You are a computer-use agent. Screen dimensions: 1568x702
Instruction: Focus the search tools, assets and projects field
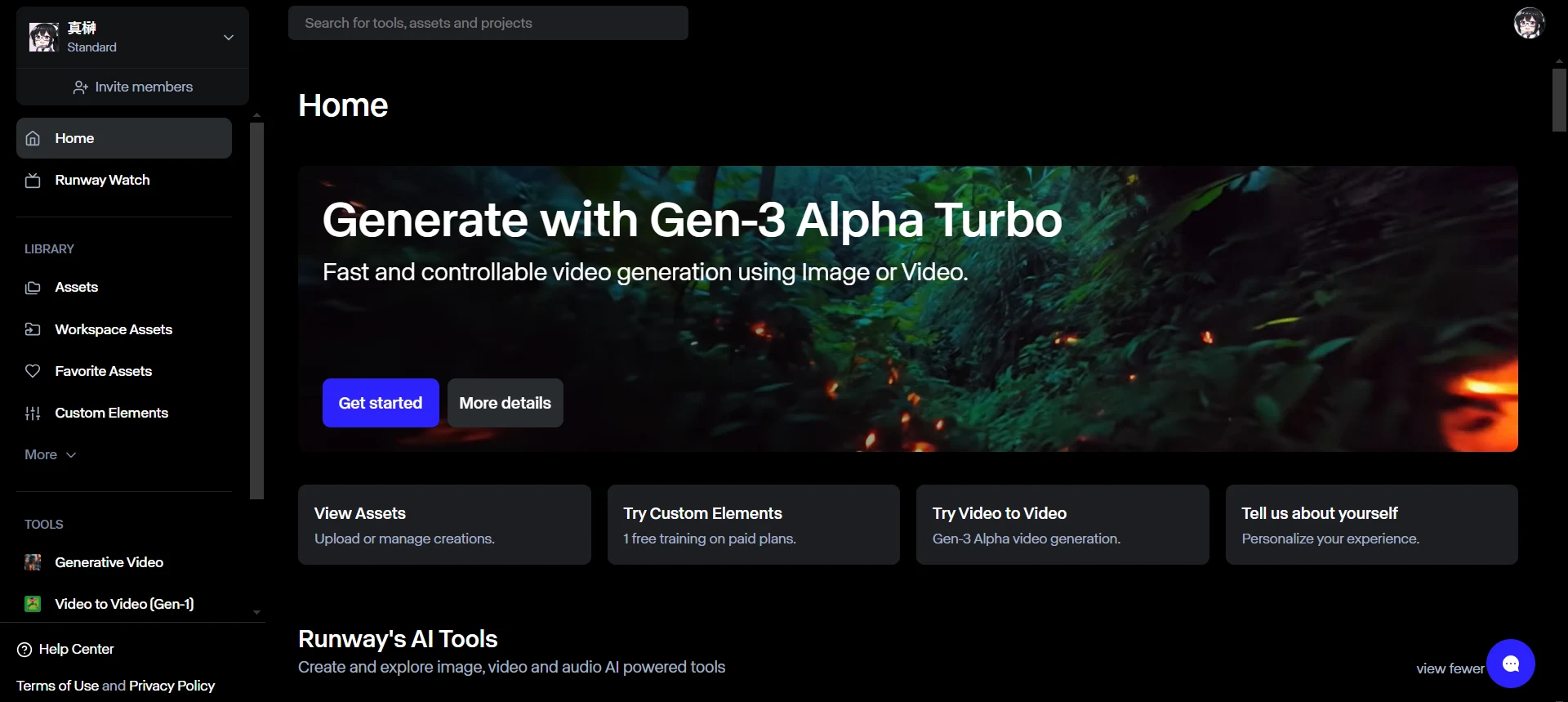point(488,23)
